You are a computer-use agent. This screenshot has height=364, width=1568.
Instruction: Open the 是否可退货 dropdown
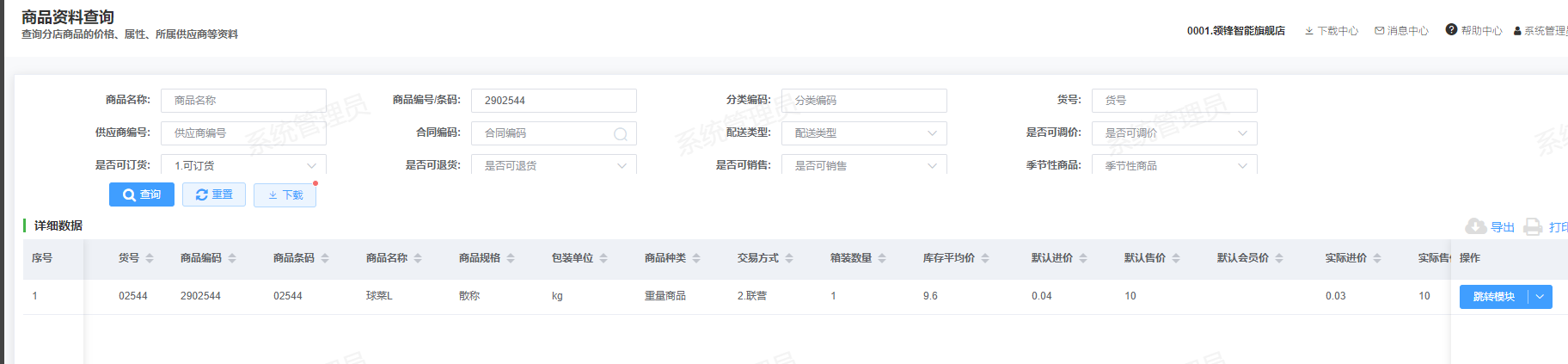[x=554, y=164]
